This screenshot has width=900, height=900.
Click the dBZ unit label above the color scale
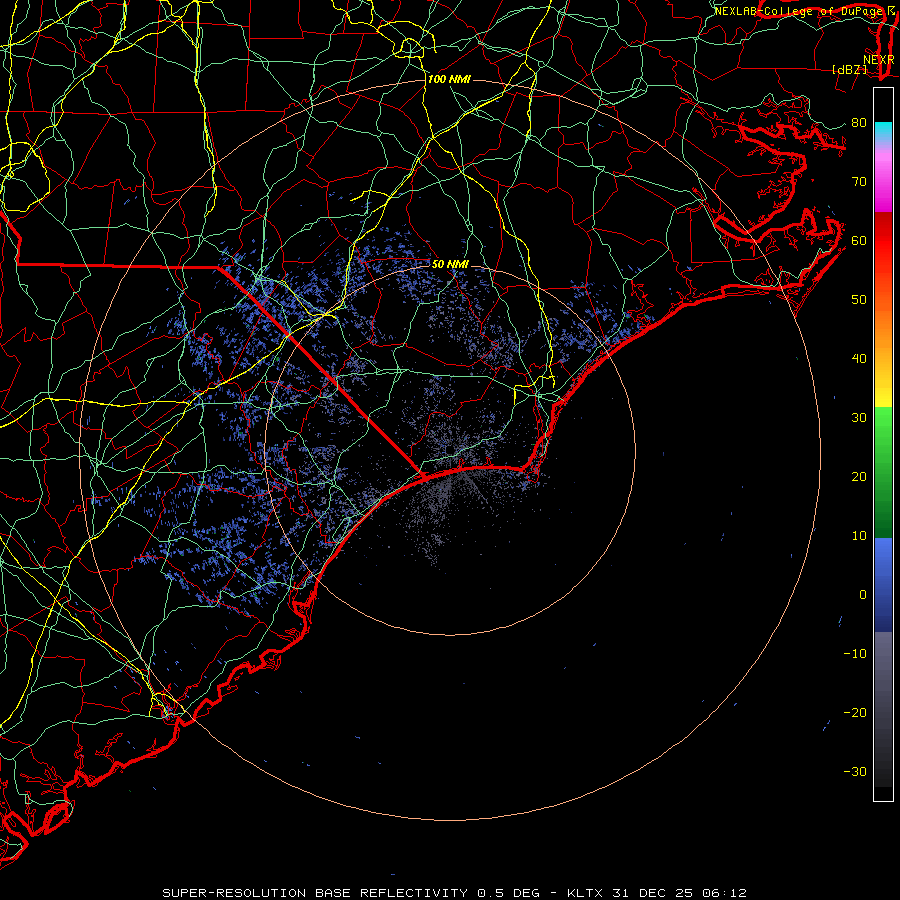click(x=849, y=69)
